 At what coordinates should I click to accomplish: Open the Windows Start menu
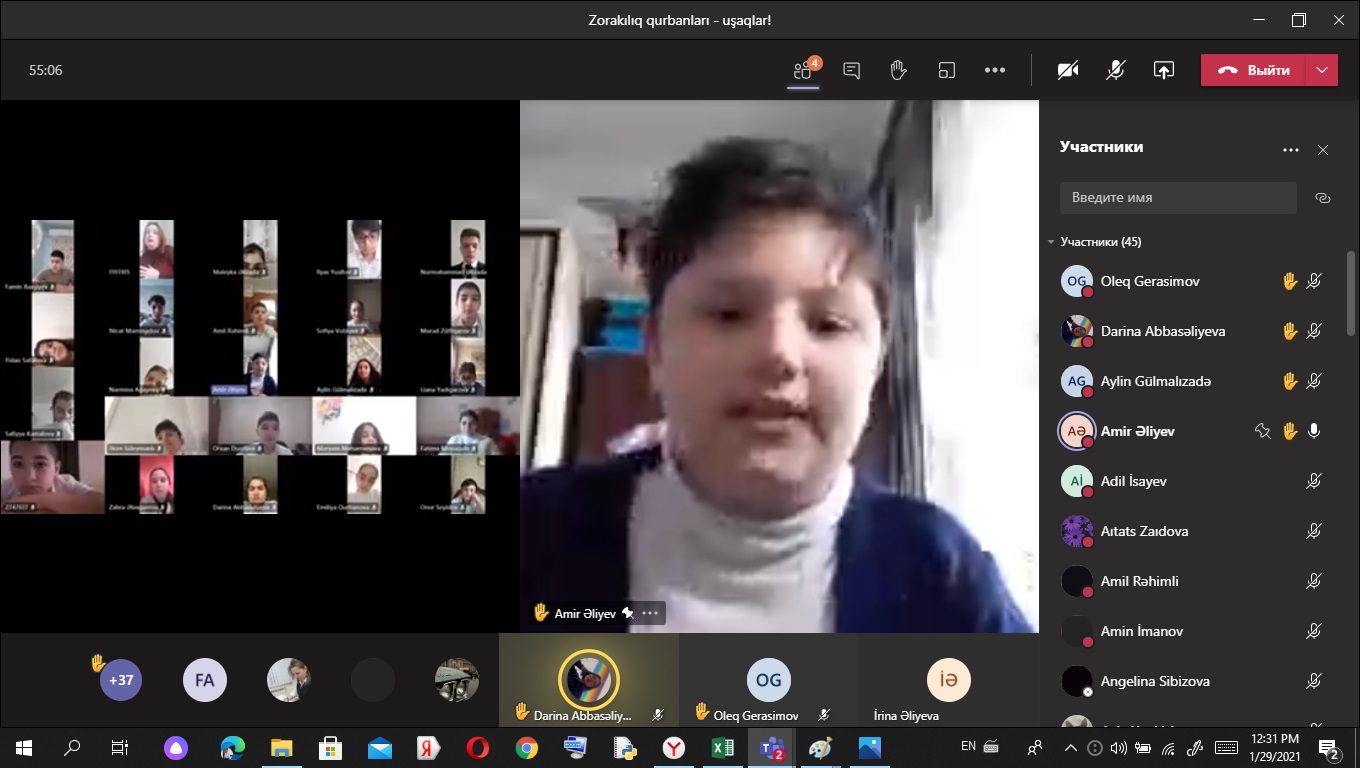pos(24,748)
